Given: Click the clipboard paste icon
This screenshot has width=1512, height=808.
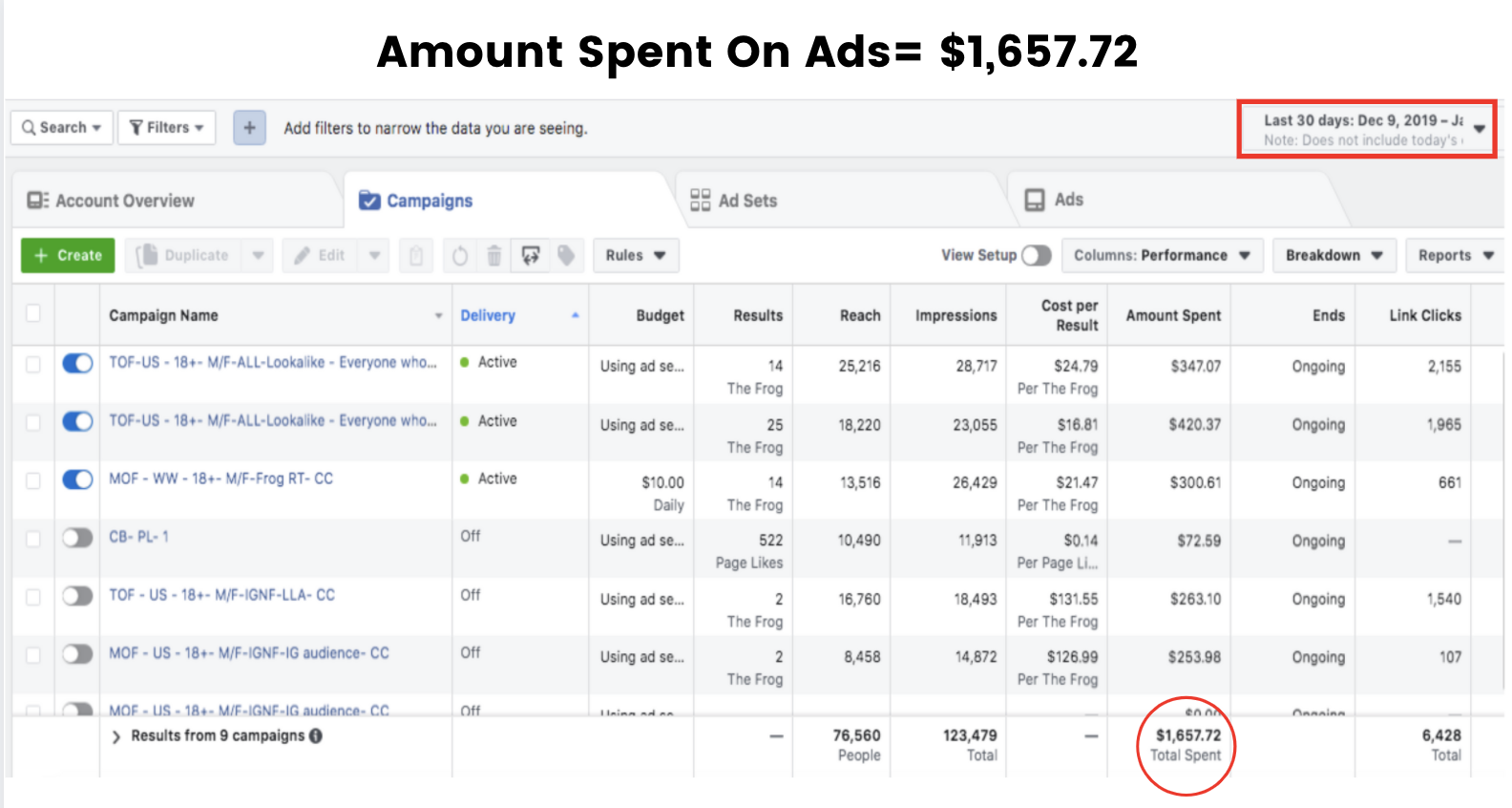Looking at the screenshot, I should tap(416, 255).
